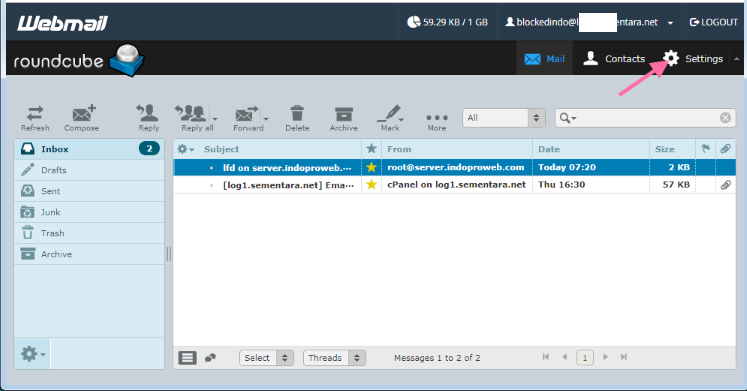Viewport: 747px width, 391px height.
Task: Click sender cPanel on log1.sementara.net
Action: tap(456, 184)
